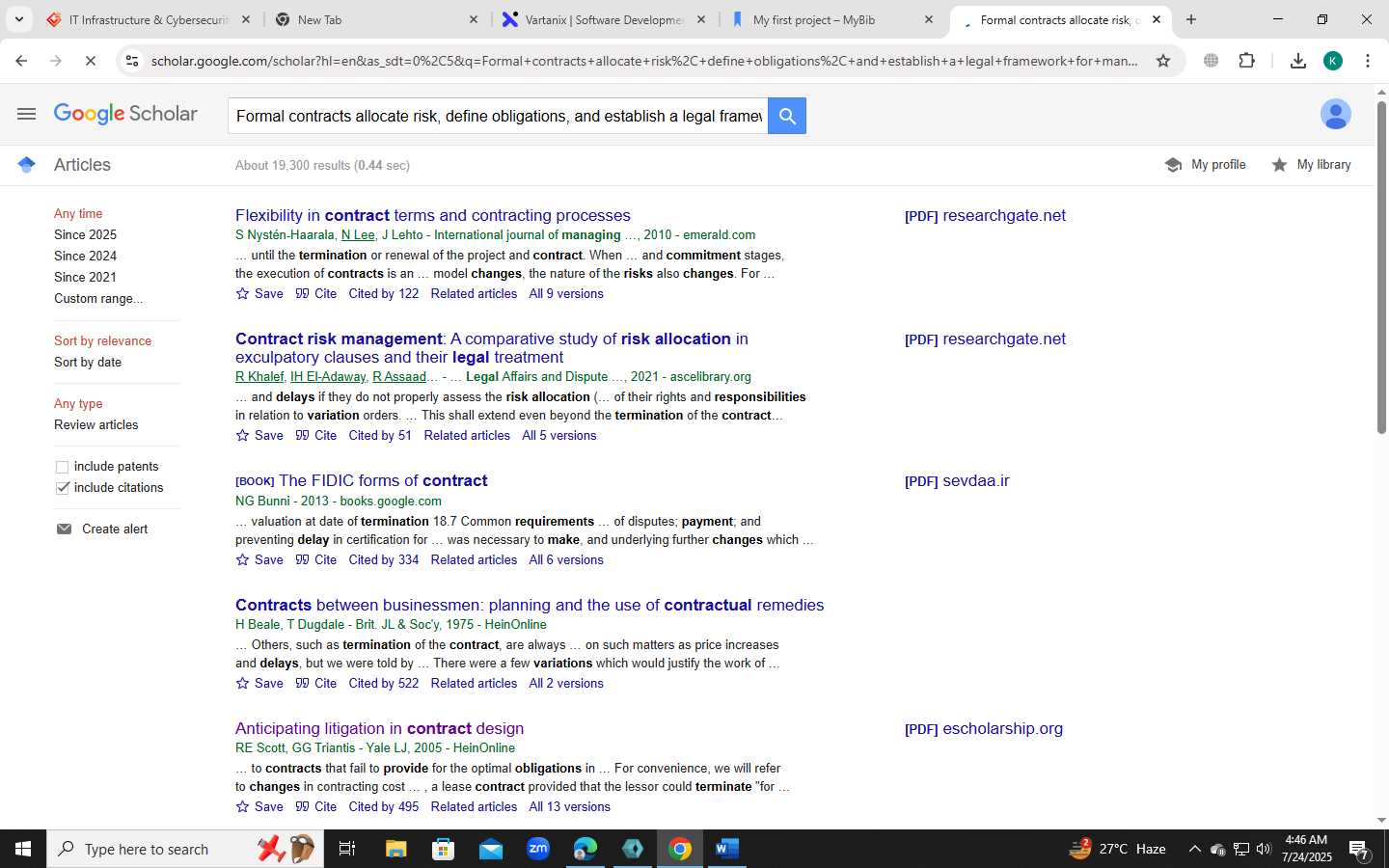The image size is (1389, 868).
Task: Open Zoom from the taskbar
Action: (538, 849)
